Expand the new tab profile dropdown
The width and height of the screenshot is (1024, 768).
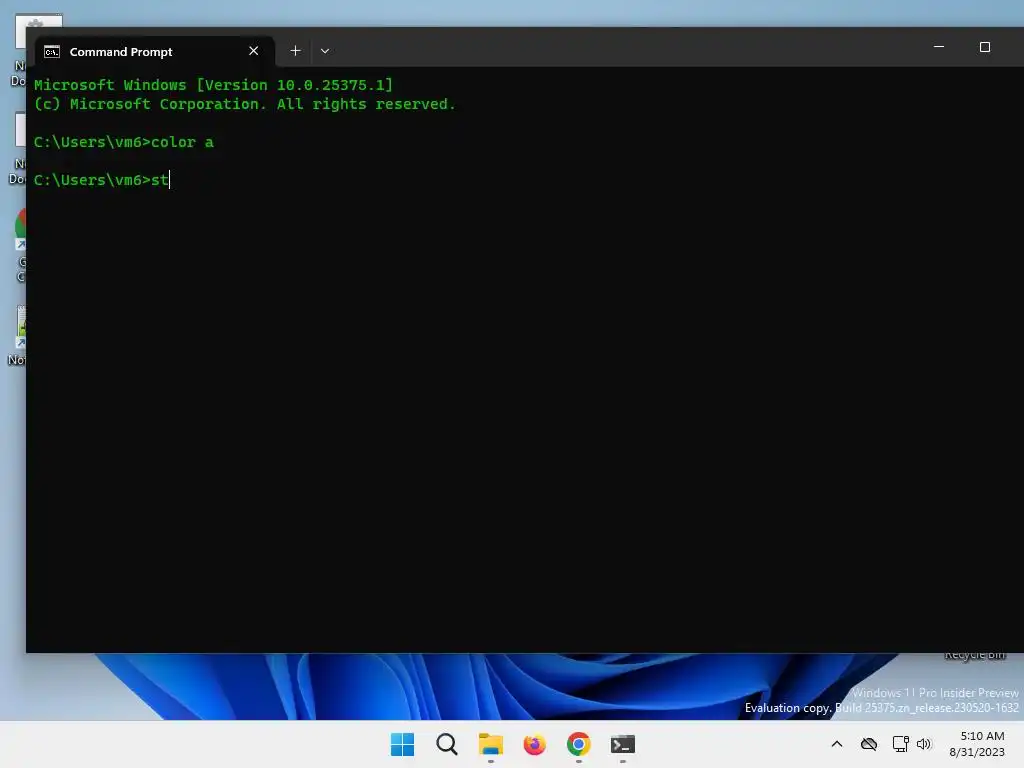(325, 51)
